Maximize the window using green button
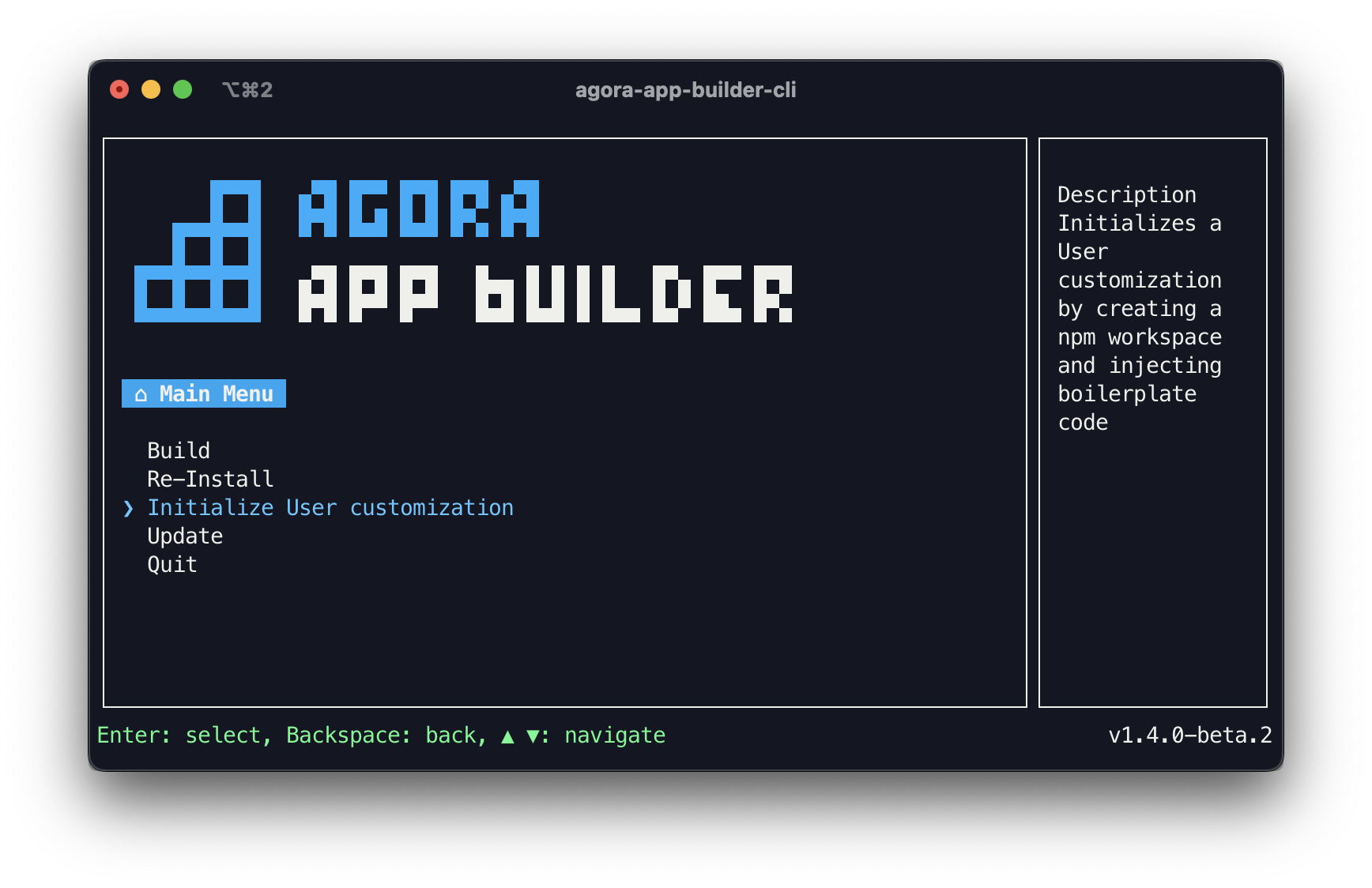The width and height of the screenshot is (1372, 888). click(x=183, y=89)
